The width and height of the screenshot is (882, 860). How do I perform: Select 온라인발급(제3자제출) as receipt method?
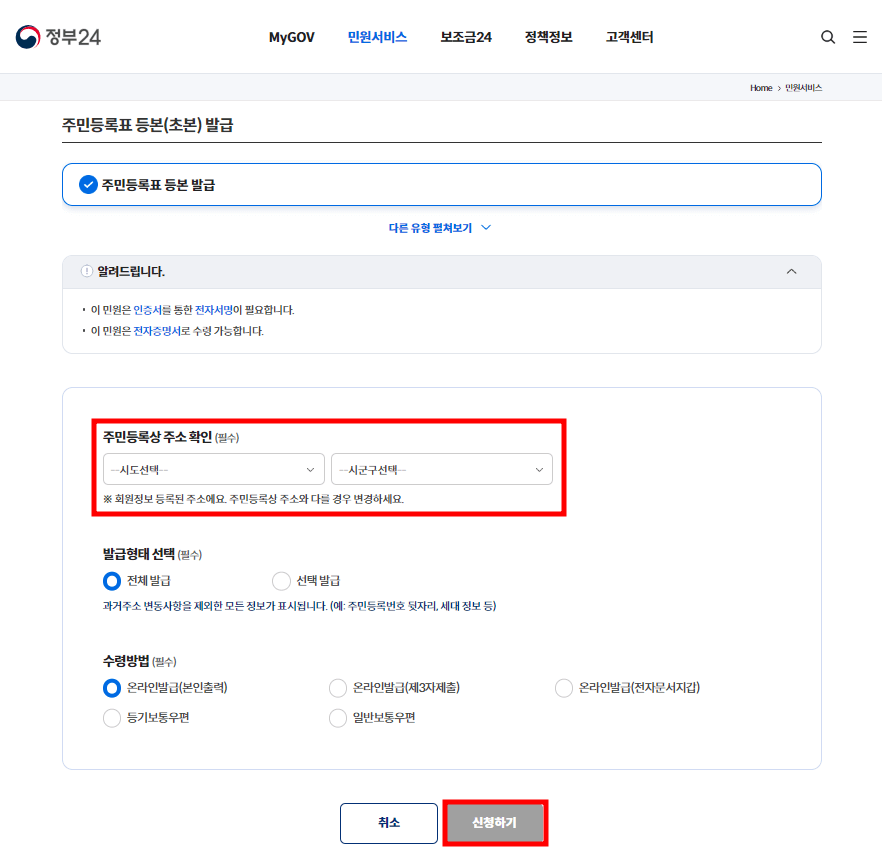pos(338,688)
